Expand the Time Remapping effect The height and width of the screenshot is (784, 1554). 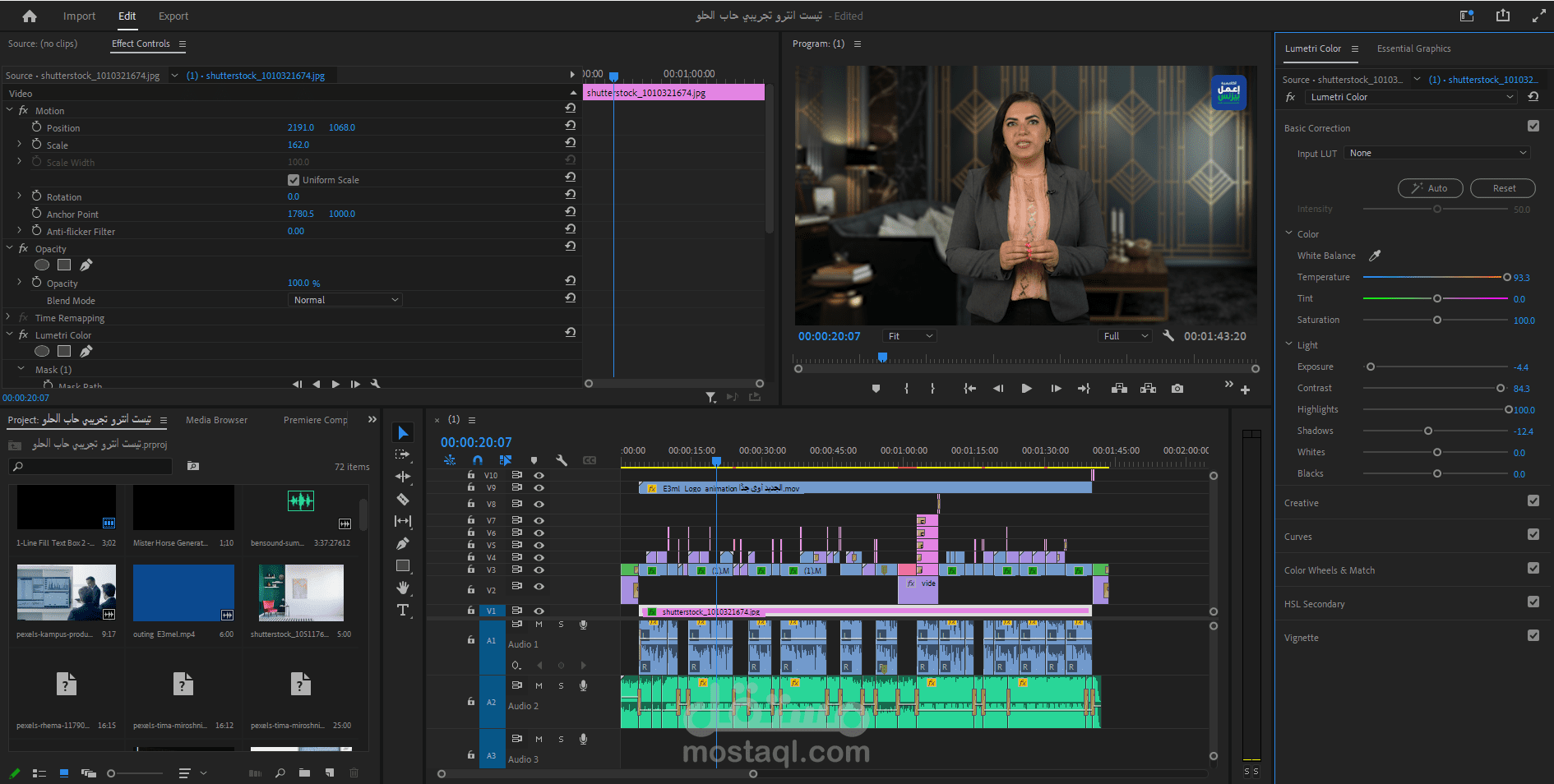pyautogui.click(x=8, y=317)
